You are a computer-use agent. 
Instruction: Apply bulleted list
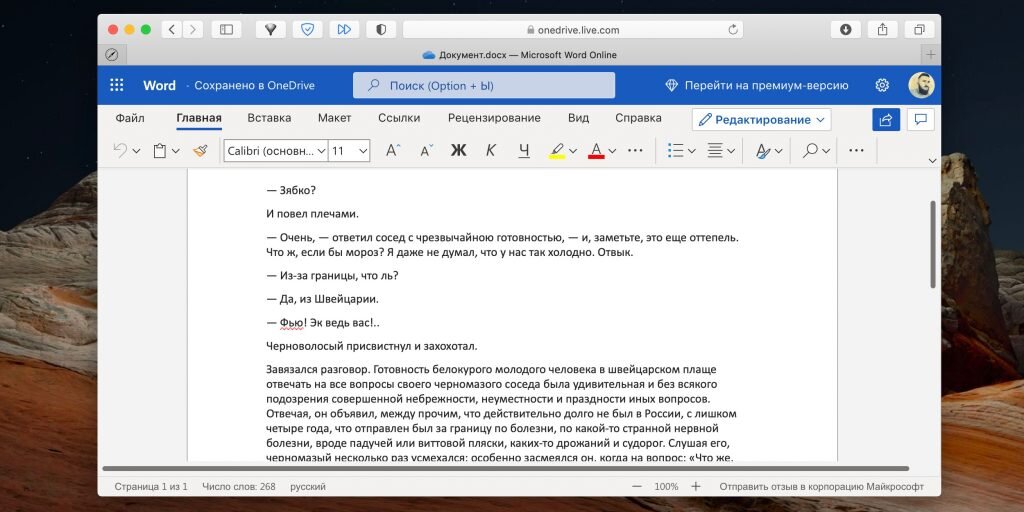(675, 151)
